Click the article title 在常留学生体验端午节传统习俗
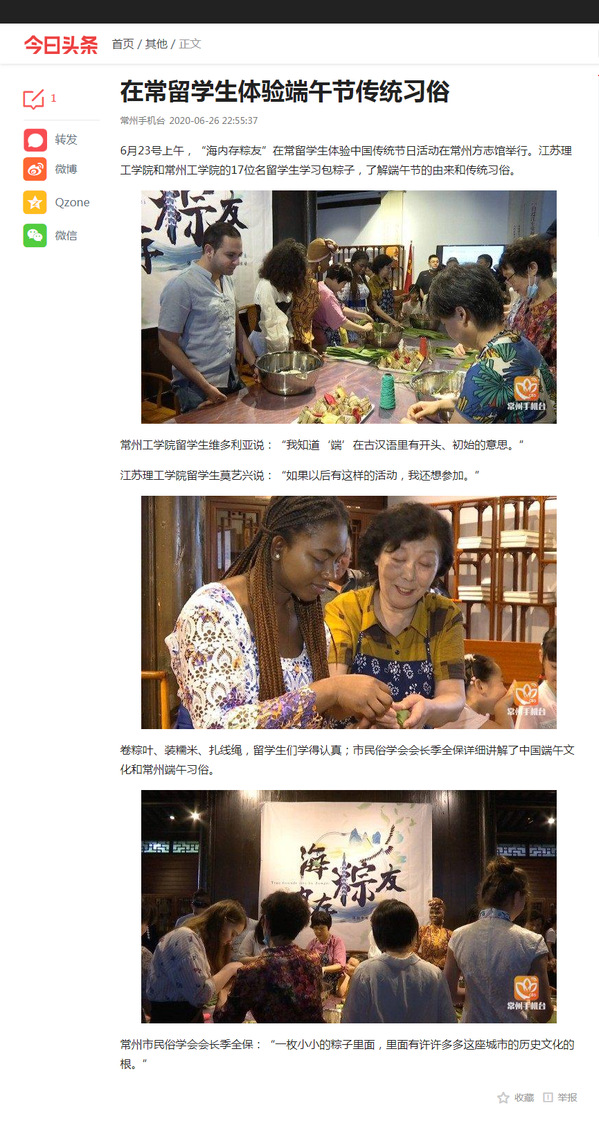The height and width of the screenshot is (1121, 599). (284, 92)
